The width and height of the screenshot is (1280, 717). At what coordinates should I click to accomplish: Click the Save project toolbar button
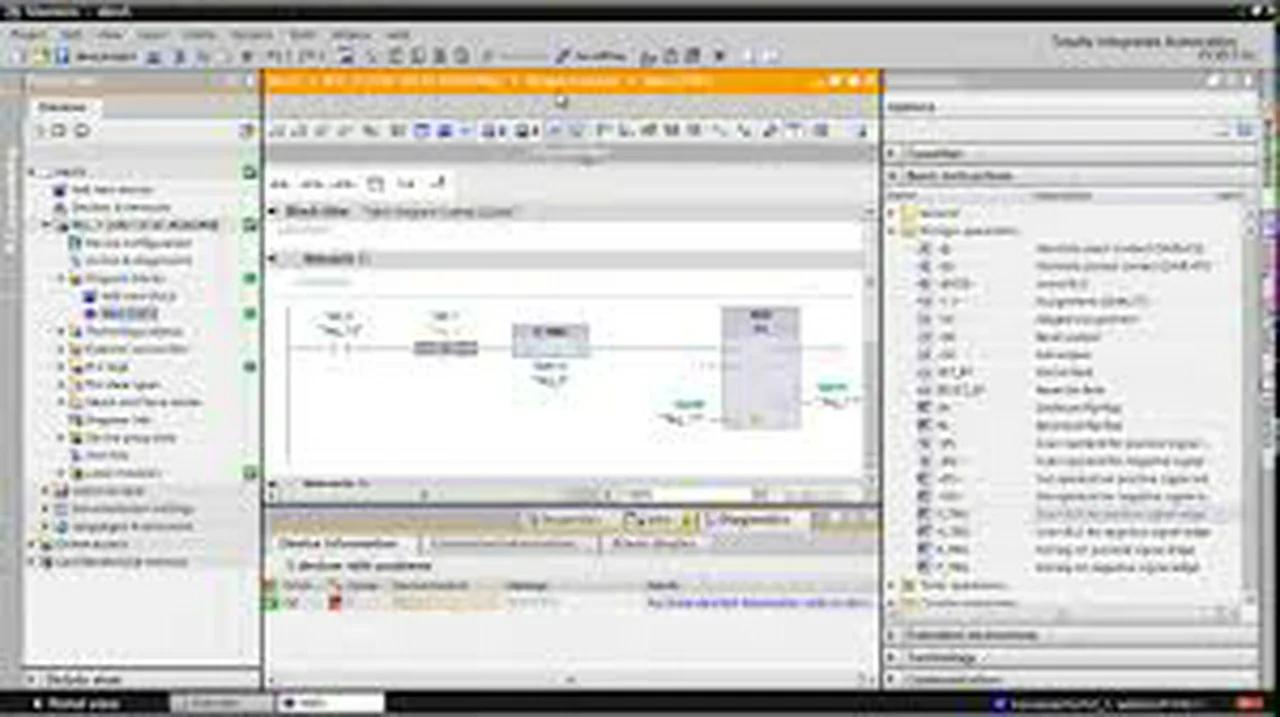97,56
